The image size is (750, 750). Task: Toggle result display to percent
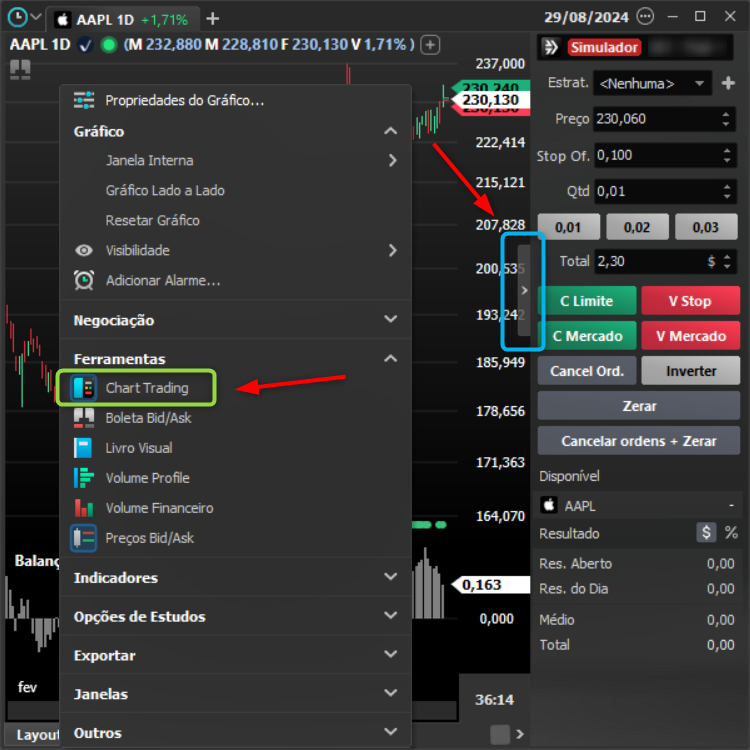[x=731, y=533]
